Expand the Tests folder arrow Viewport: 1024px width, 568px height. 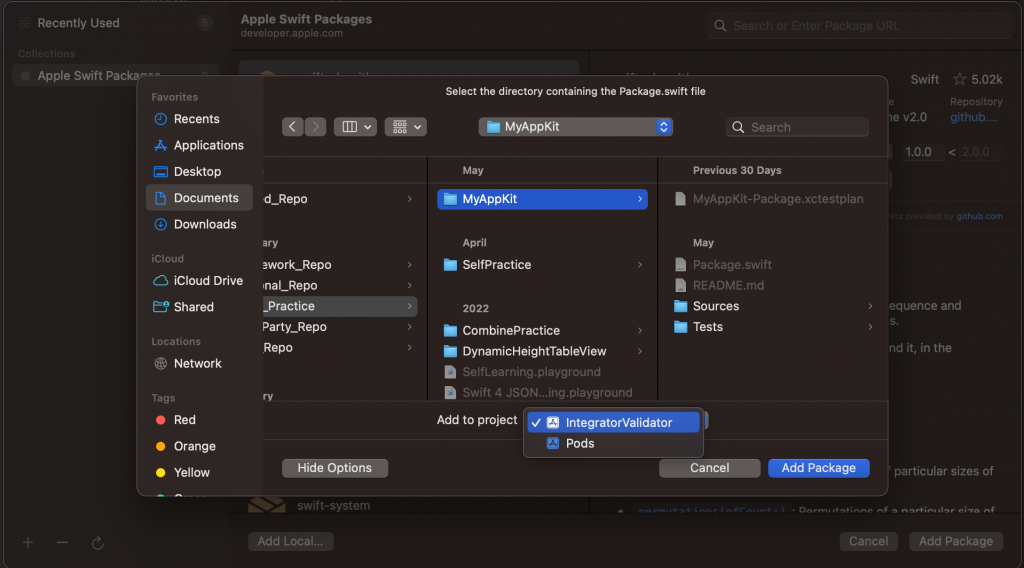pyautogui.click(x=870, y=327)
